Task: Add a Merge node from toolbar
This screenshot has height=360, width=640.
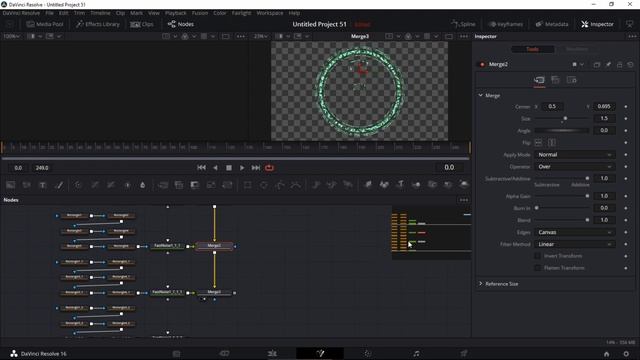Action: pos(162,185)
